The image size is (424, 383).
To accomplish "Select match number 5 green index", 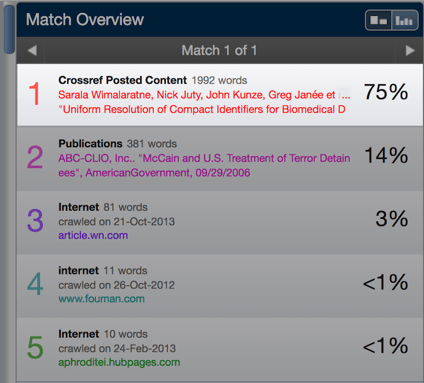I will [x=35, y=347].
